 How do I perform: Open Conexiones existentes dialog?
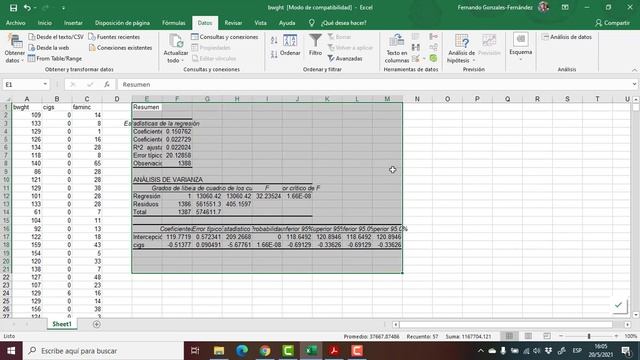[x=120, y=48]
